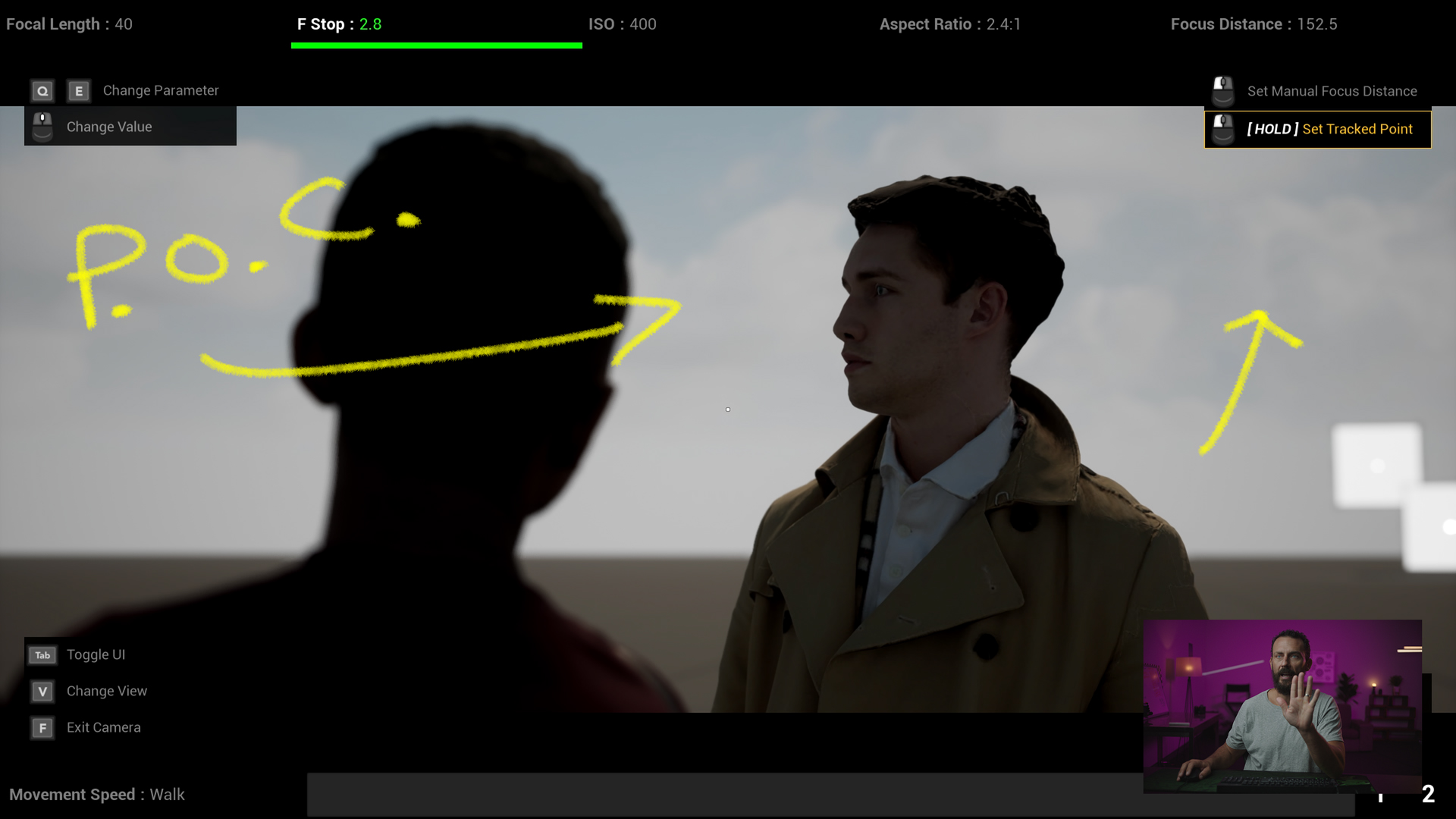Click the presenter webcam thumbnail

pyautogui.click(x=1282, y=706)
